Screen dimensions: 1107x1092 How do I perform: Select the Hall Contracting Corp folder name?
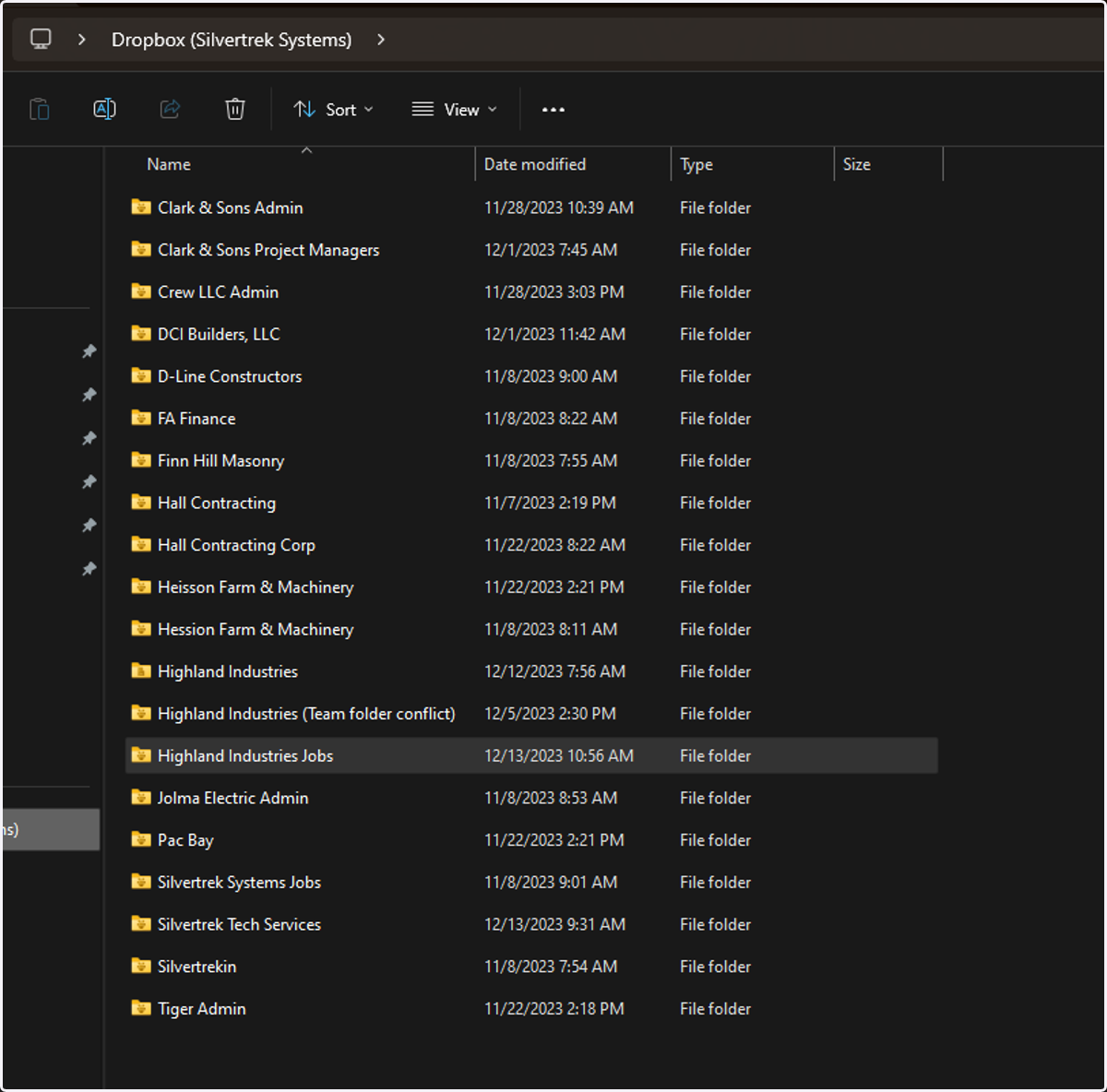pyautogui.click(x=236, y=545)
